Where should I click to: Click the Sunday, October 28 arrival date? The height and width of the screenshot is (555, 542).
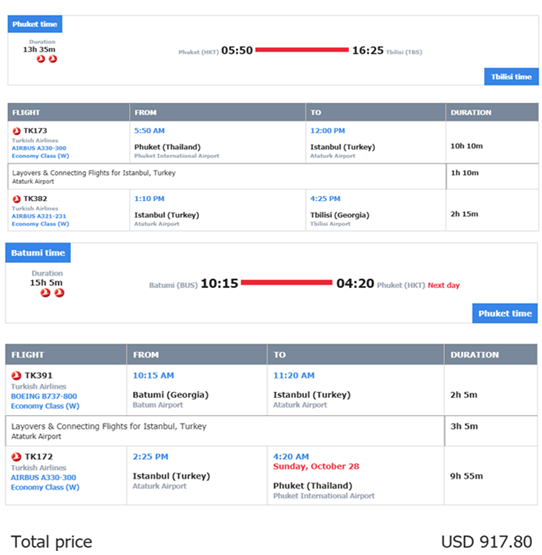(x=316, y=466)
